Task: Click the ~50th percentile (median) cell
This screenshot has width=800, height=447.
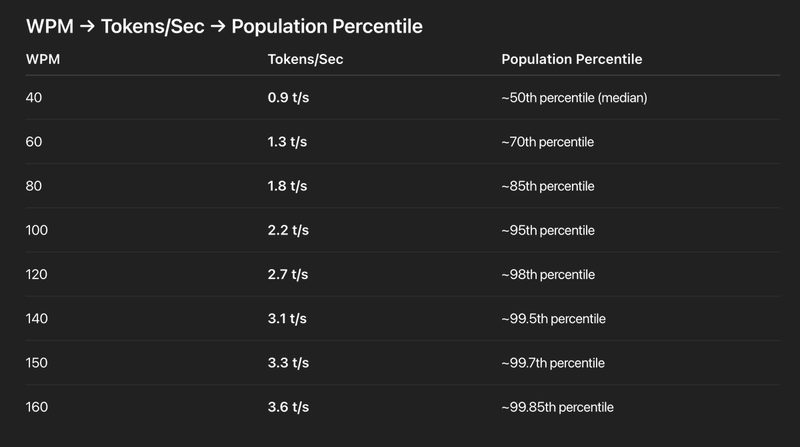Action: coord(575,98)
